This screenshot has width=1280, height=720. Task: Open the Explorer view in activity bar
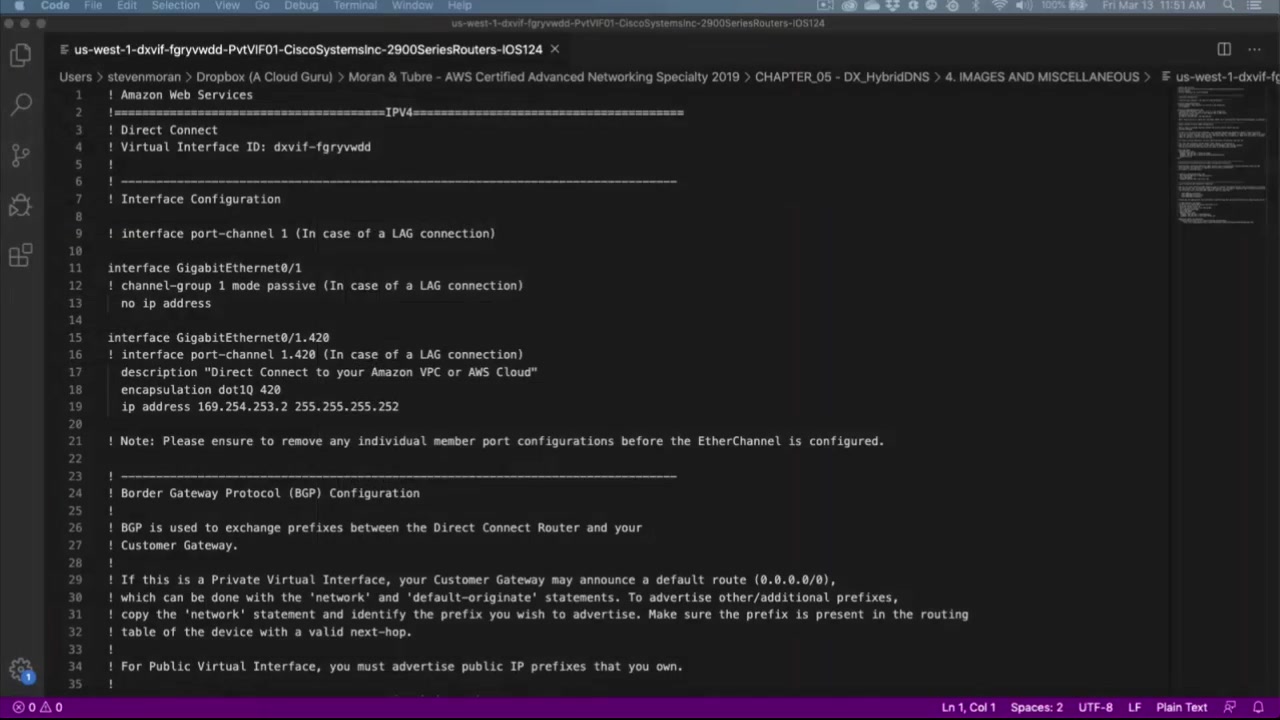pyautogui.click(x=20, y=56)
